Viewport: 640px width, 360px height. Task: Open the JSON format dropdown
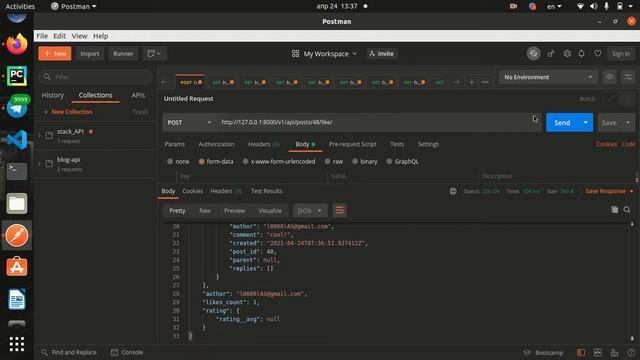point(310,211)
